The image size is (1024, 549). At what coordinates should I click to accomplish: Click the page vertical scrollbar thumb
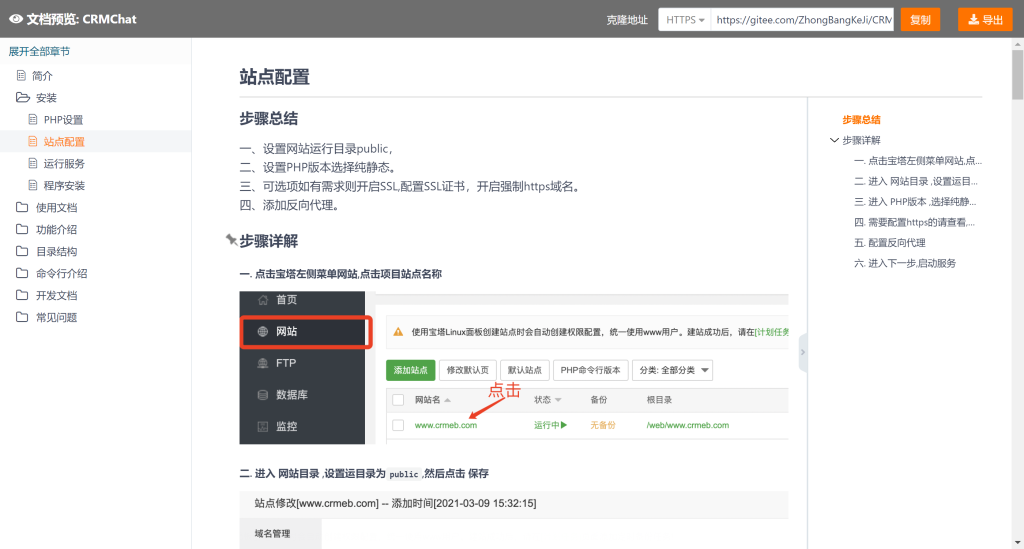point(1017,75)
